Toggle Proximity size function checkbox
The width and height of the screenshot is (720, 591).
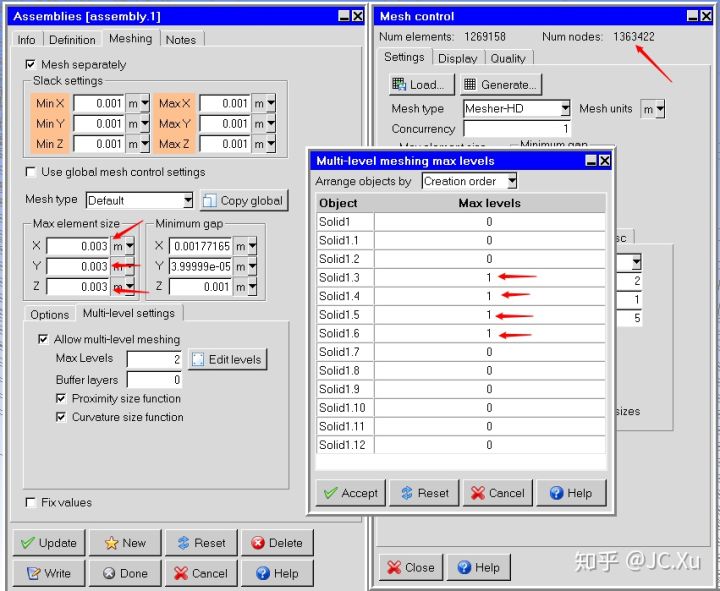[x=61, y=399]
